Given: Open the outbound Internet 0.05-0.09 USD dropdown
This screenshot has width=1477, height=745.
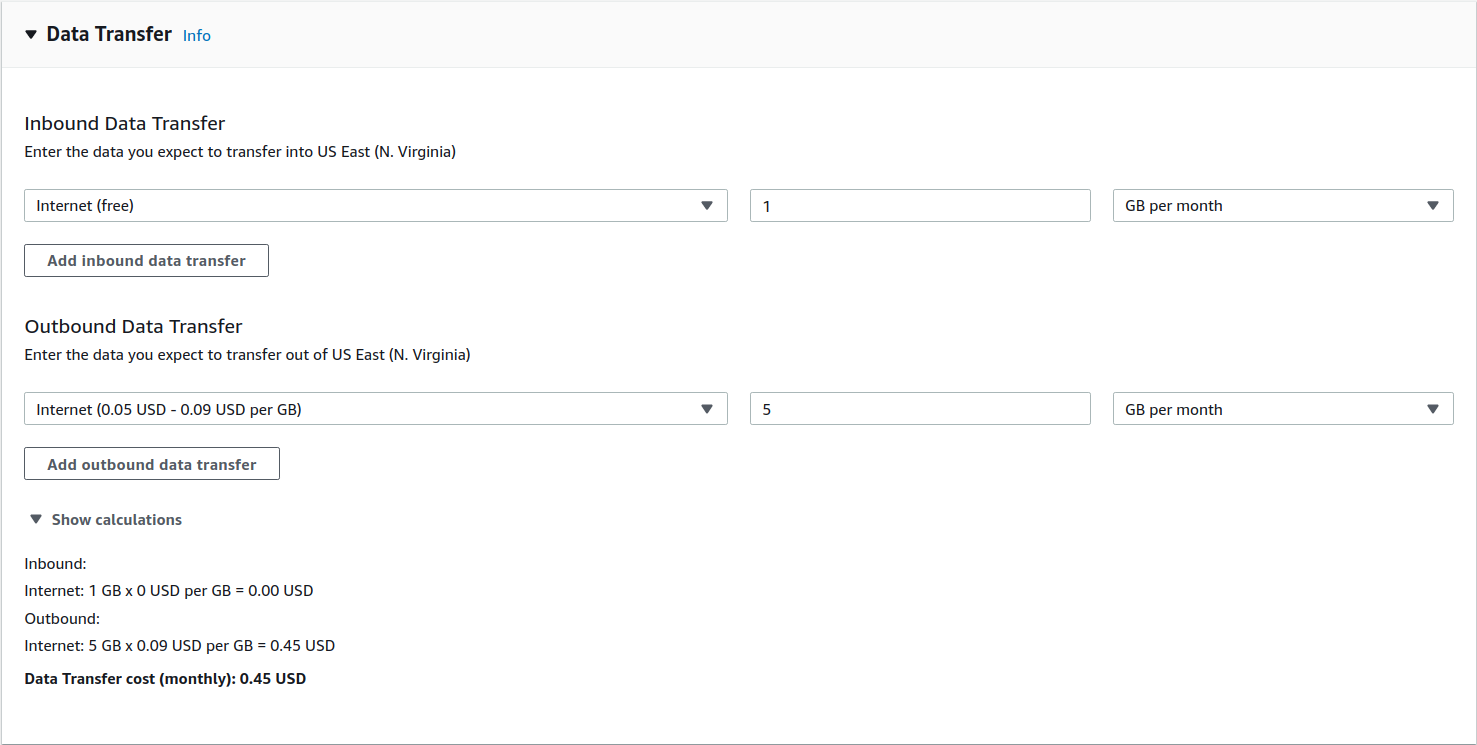Looking at the screenshot, I should point(360,409).
